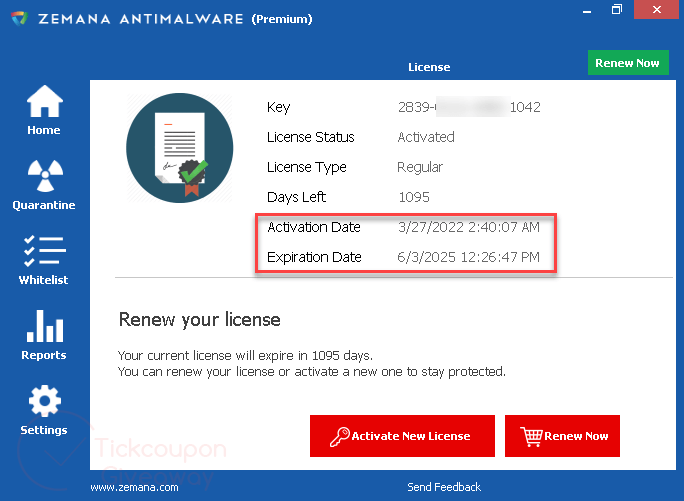View the Reports section
Viewport: 684px width, 501px height.
point(44,335)
